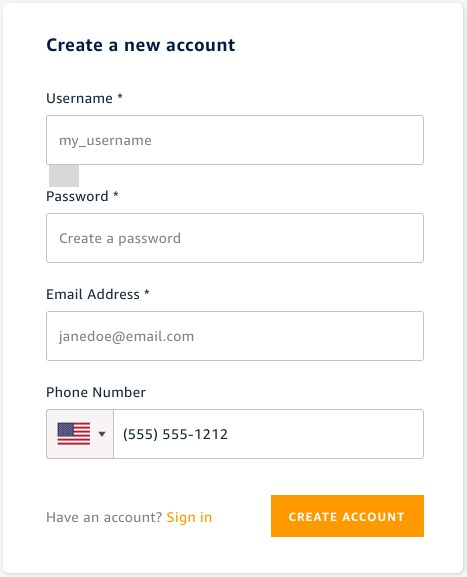Click the my_username placeholder text
467x577 pixels.
tap(105, 141)
